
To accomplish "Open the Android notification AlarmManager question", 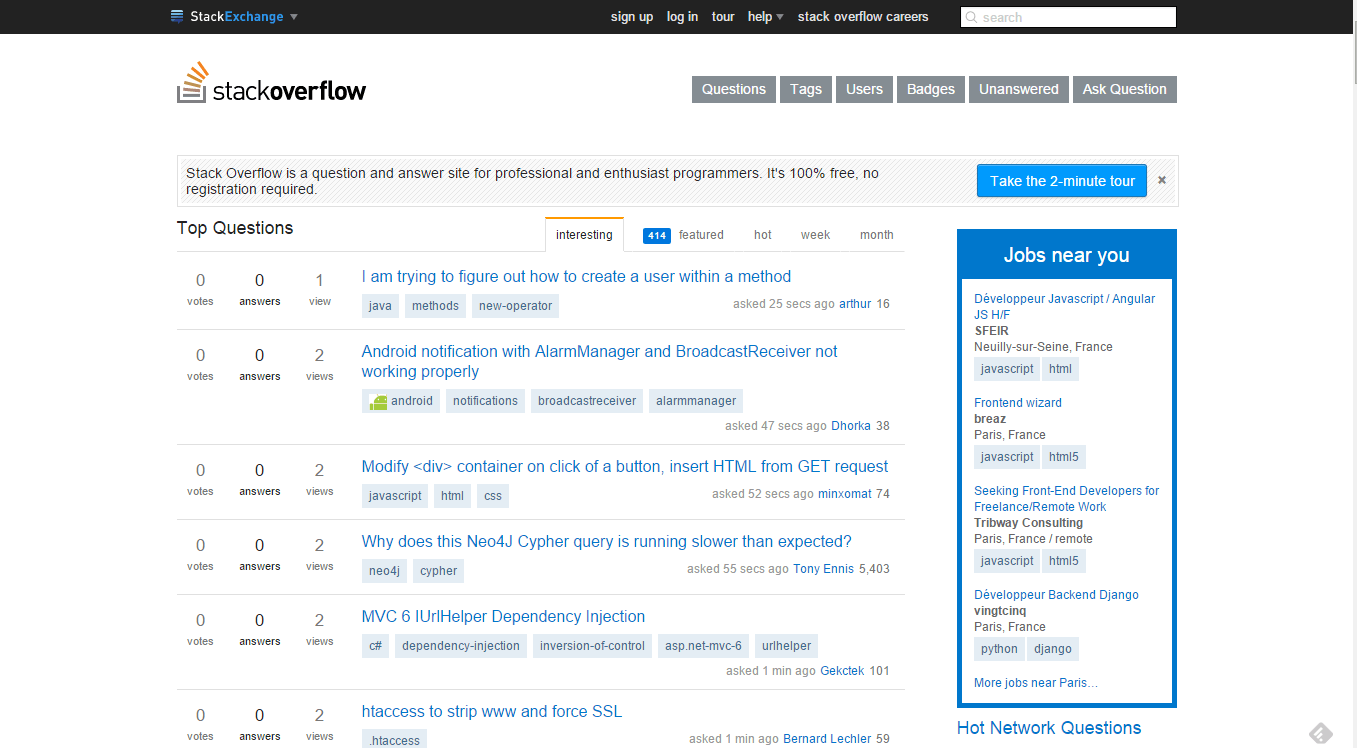I will tap(600, 362).
